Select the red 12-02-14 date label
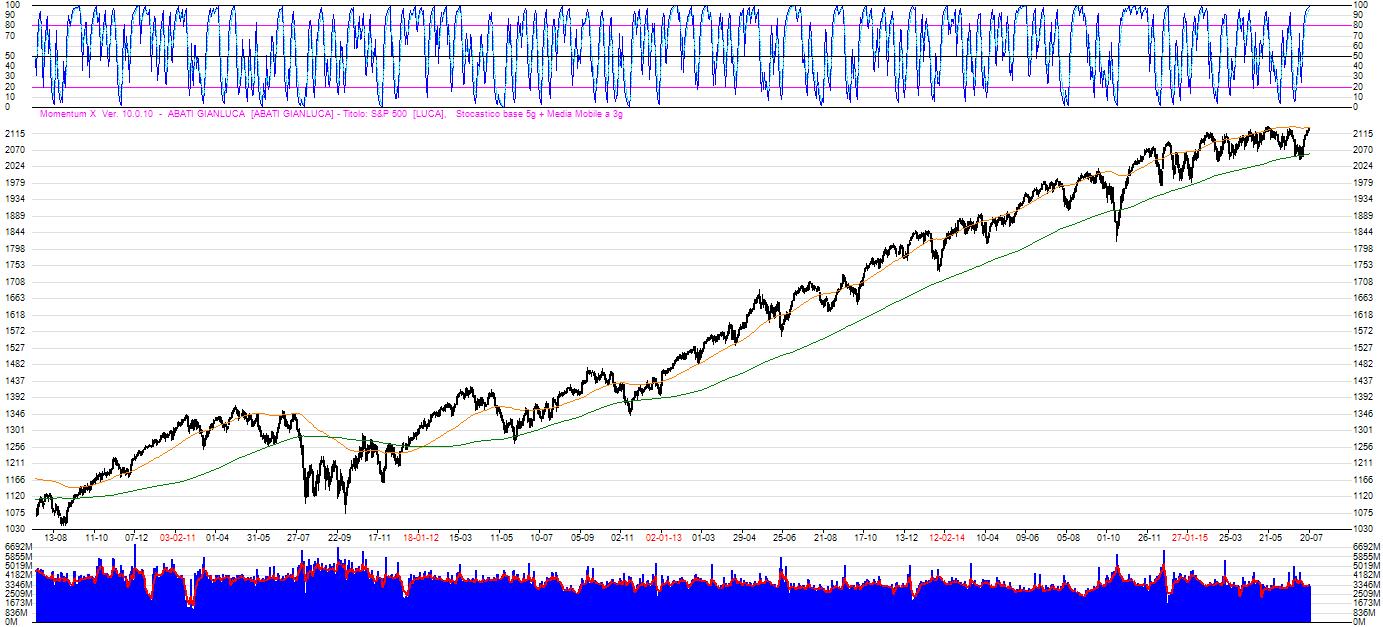Viewport: 1383px width, 627px height. tap(947, 537)
